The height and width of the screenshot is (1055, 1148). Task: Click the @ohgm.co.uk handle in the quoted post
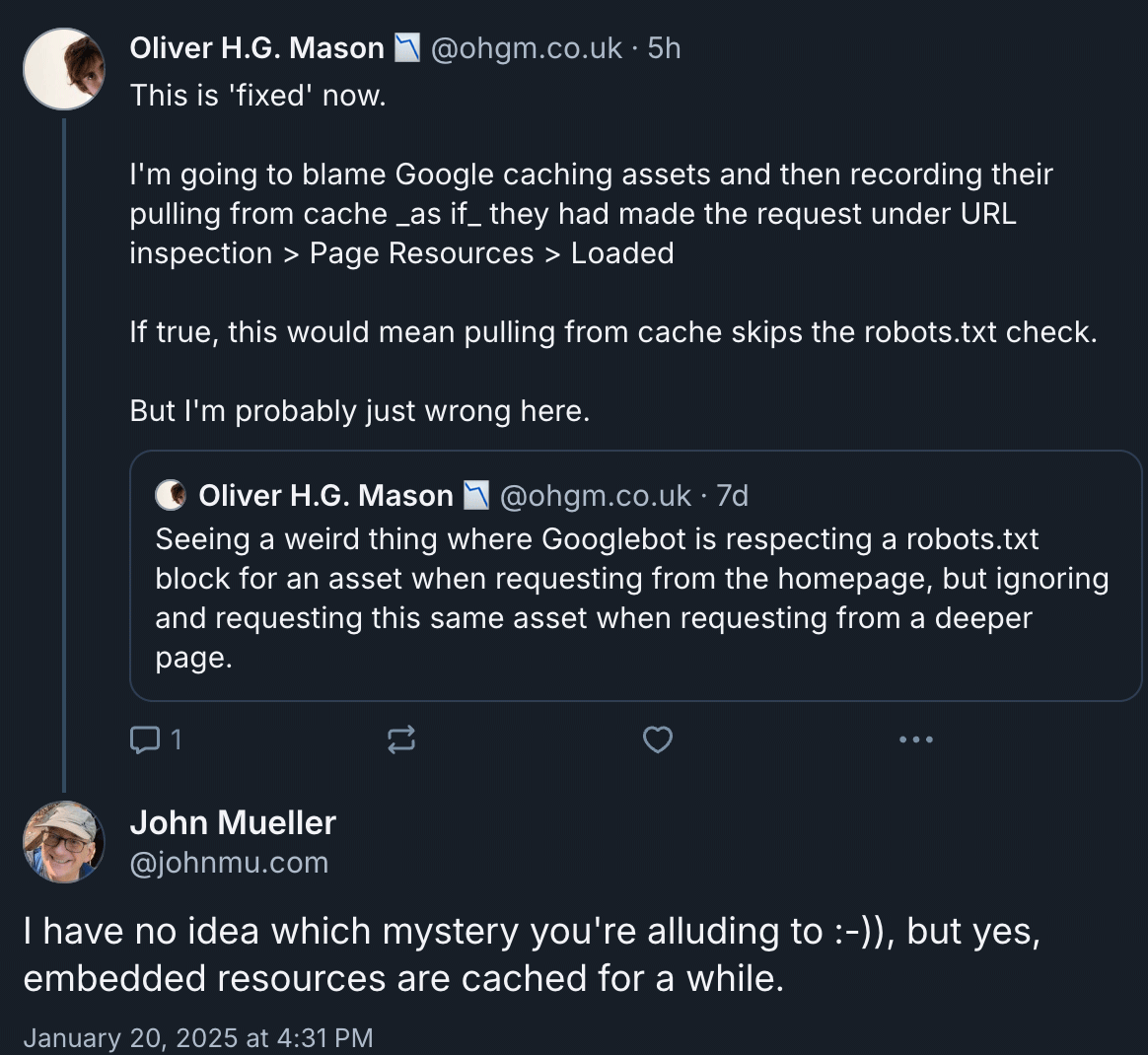click(x=596, y=495)
